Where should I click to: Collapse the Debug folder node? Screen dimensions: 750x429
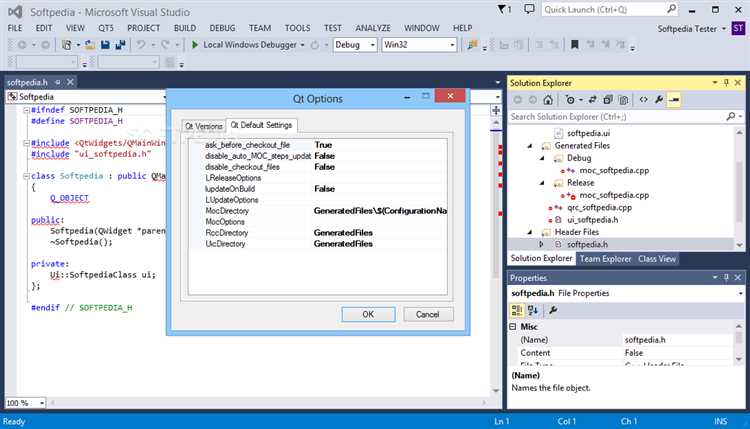coord(542,158)
